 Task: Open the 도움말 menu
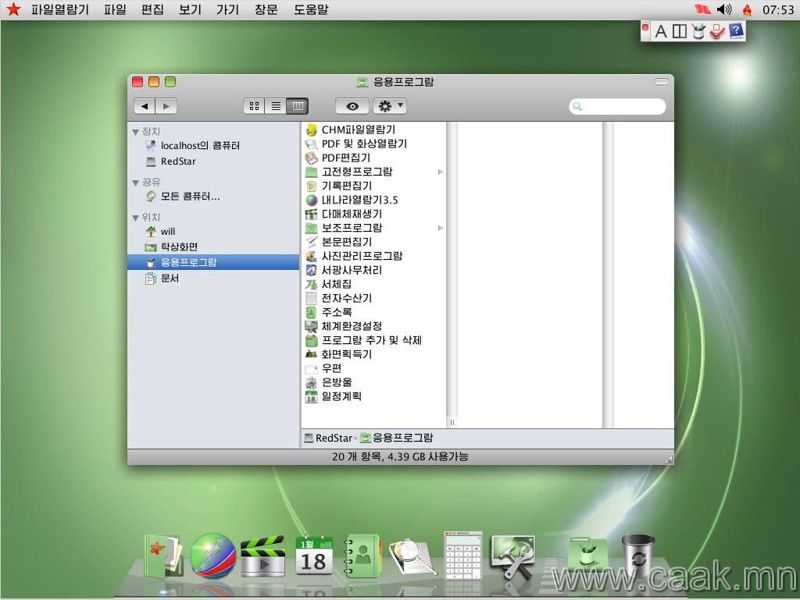click(x=311, y=10)
